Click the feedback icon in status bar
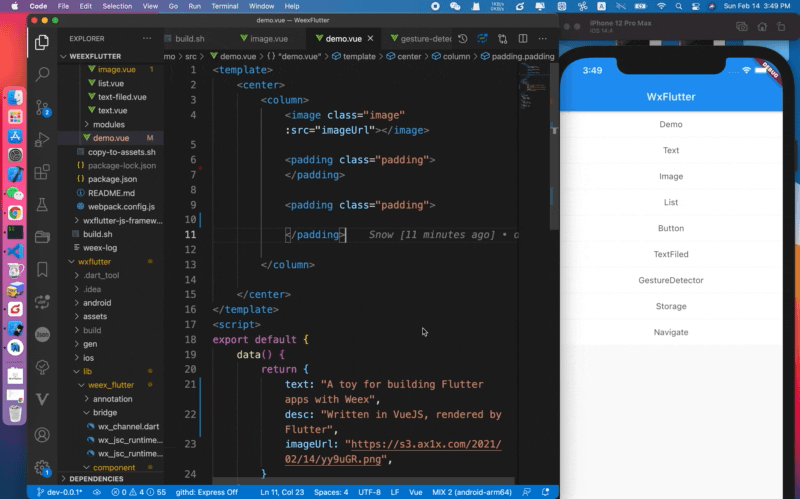 pos(527,492)
